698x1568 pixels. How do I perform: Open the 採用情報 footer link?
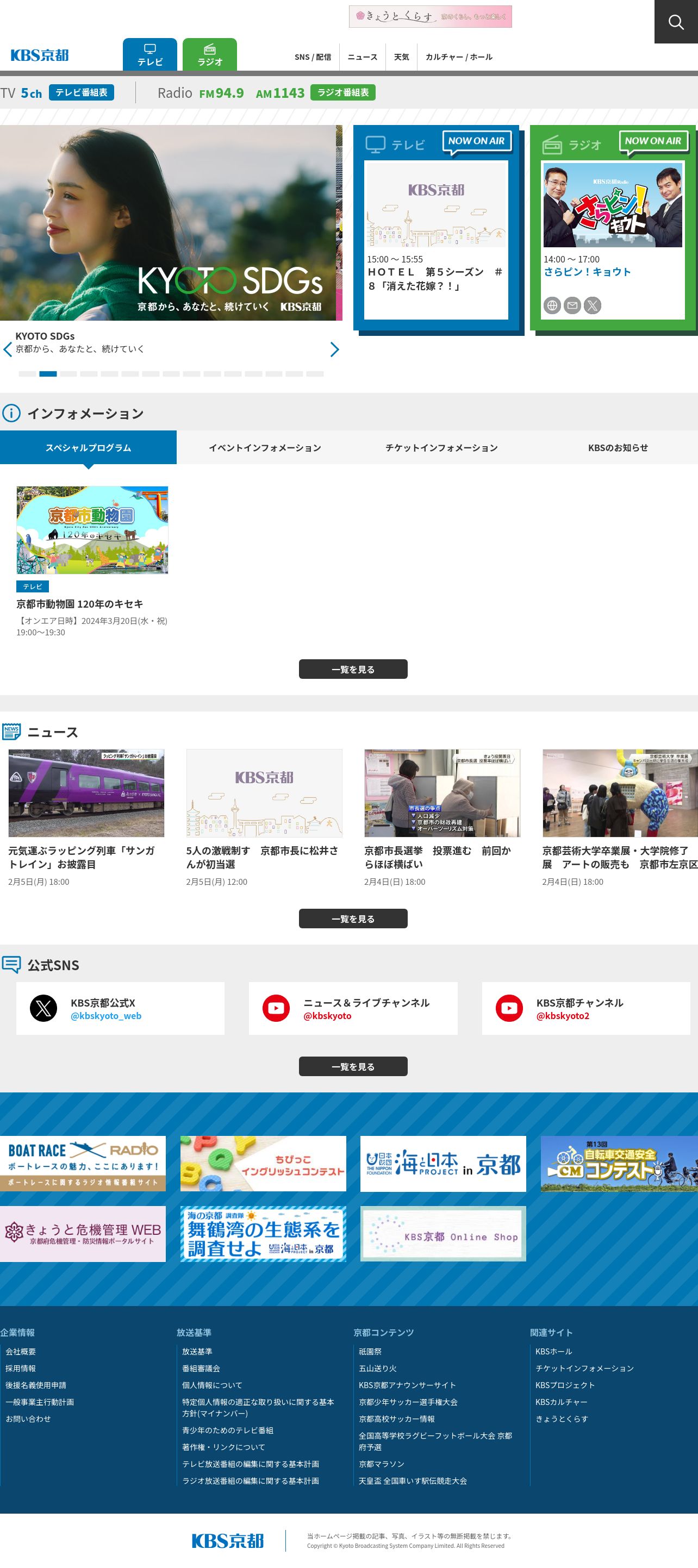click(x=21, y=1369)
